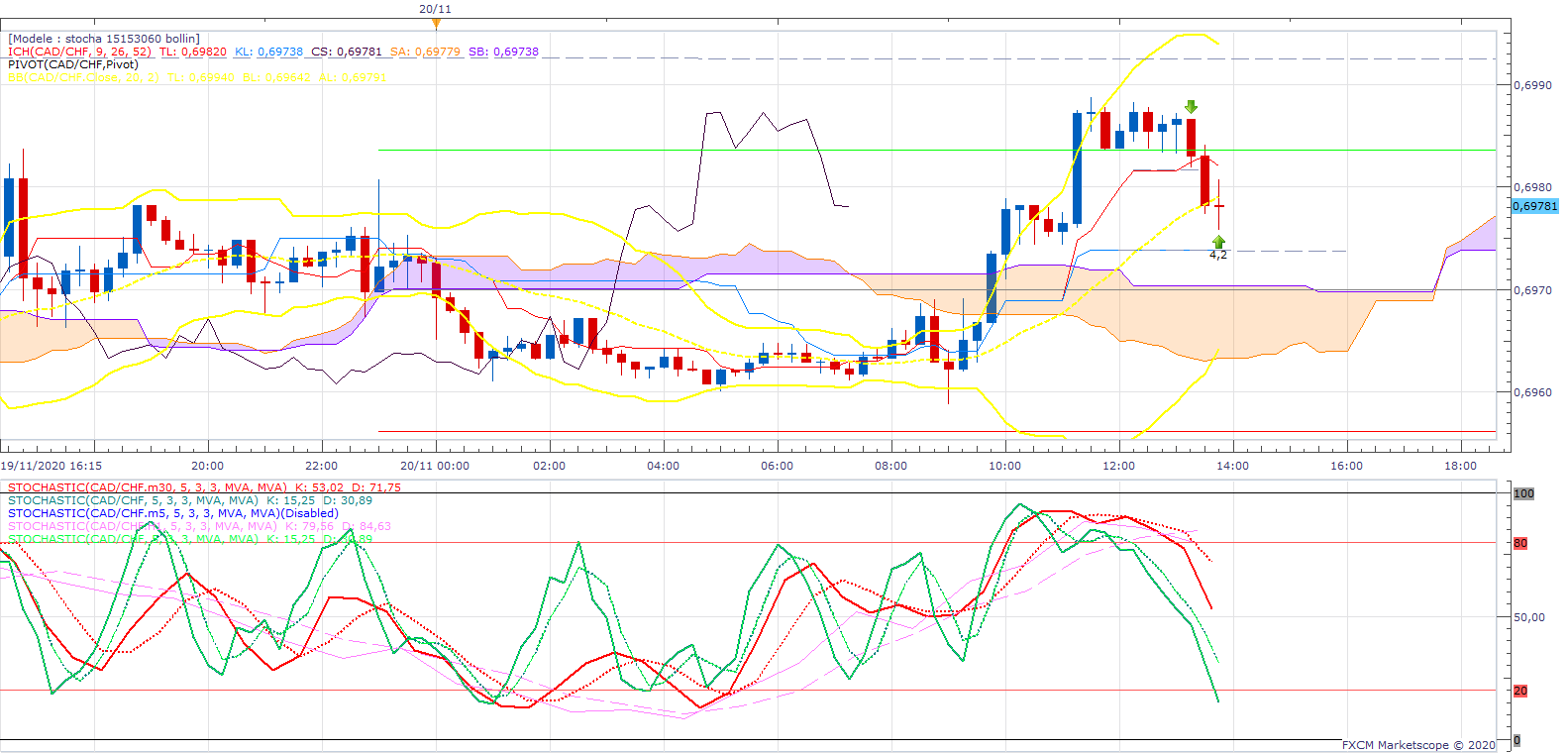Image resolution: width=1568 pixels, height=753 pixels.
Task: Click the blue KL: 0,69738 value
Action: coord(268,52)
